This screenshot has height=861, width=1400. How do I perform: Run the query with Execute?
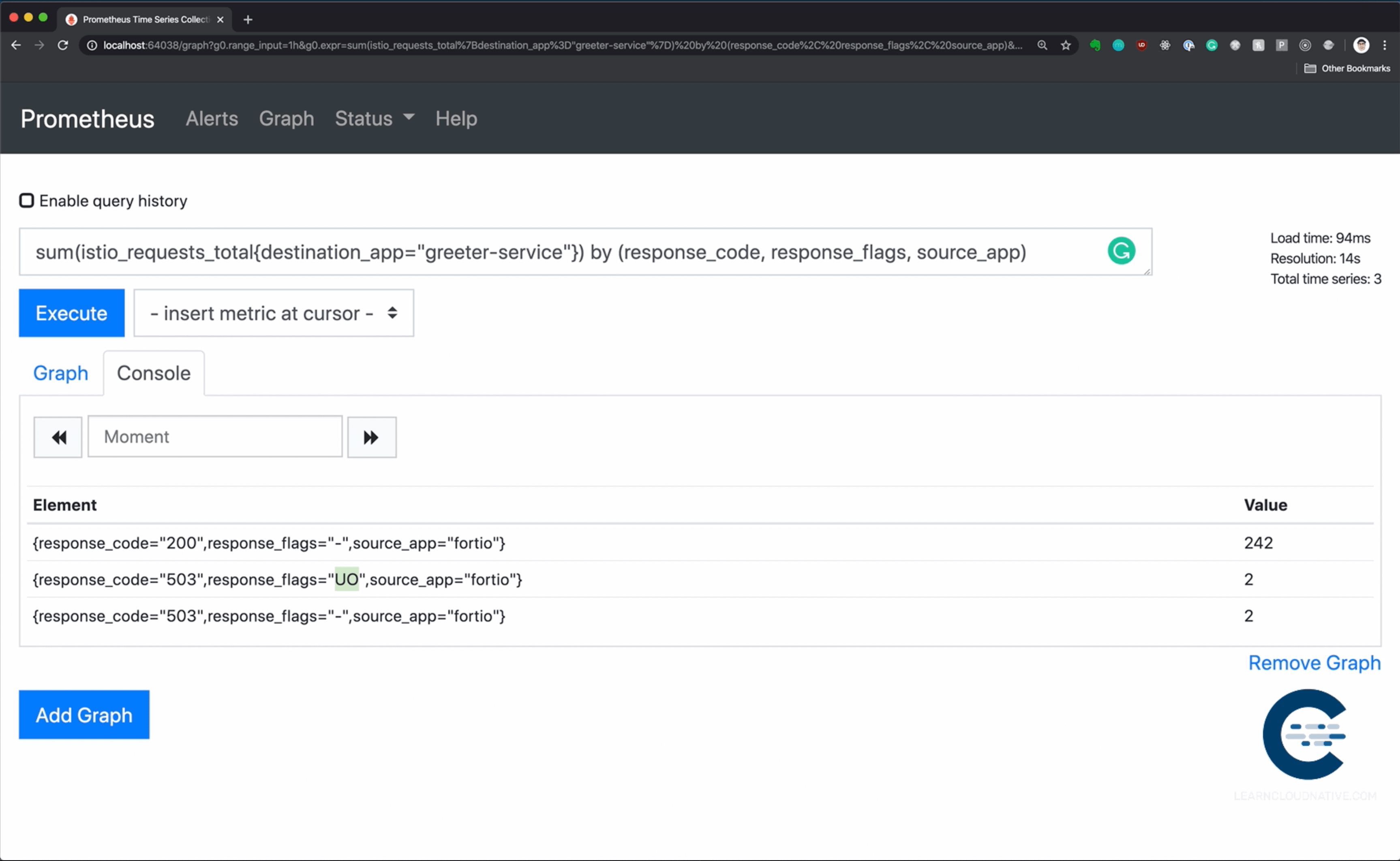click(72, 313)
